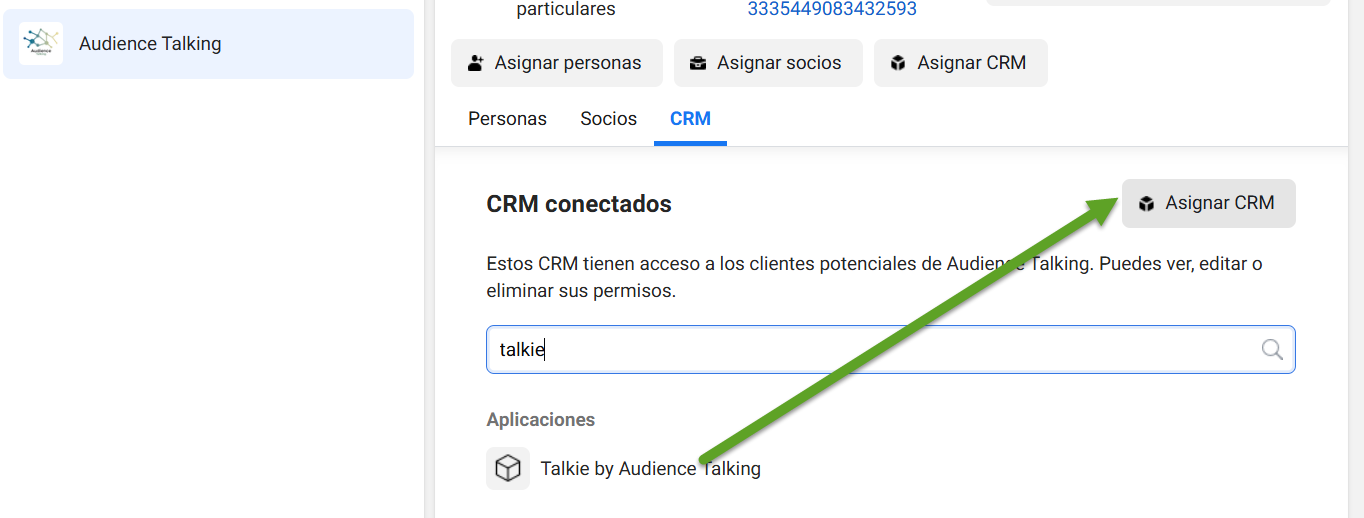Click the Aplicaciones section label

tap(541, 420)
